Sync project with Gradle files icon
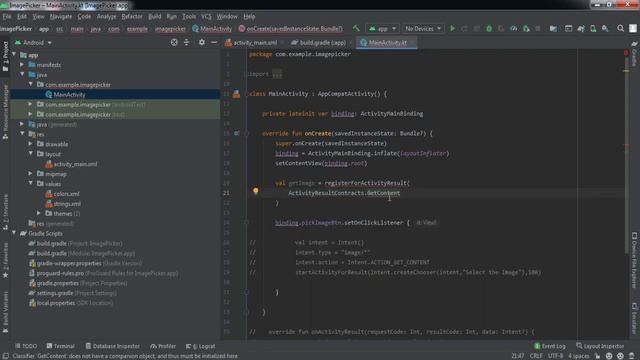The image size is (640, 360). coord(581,29)
